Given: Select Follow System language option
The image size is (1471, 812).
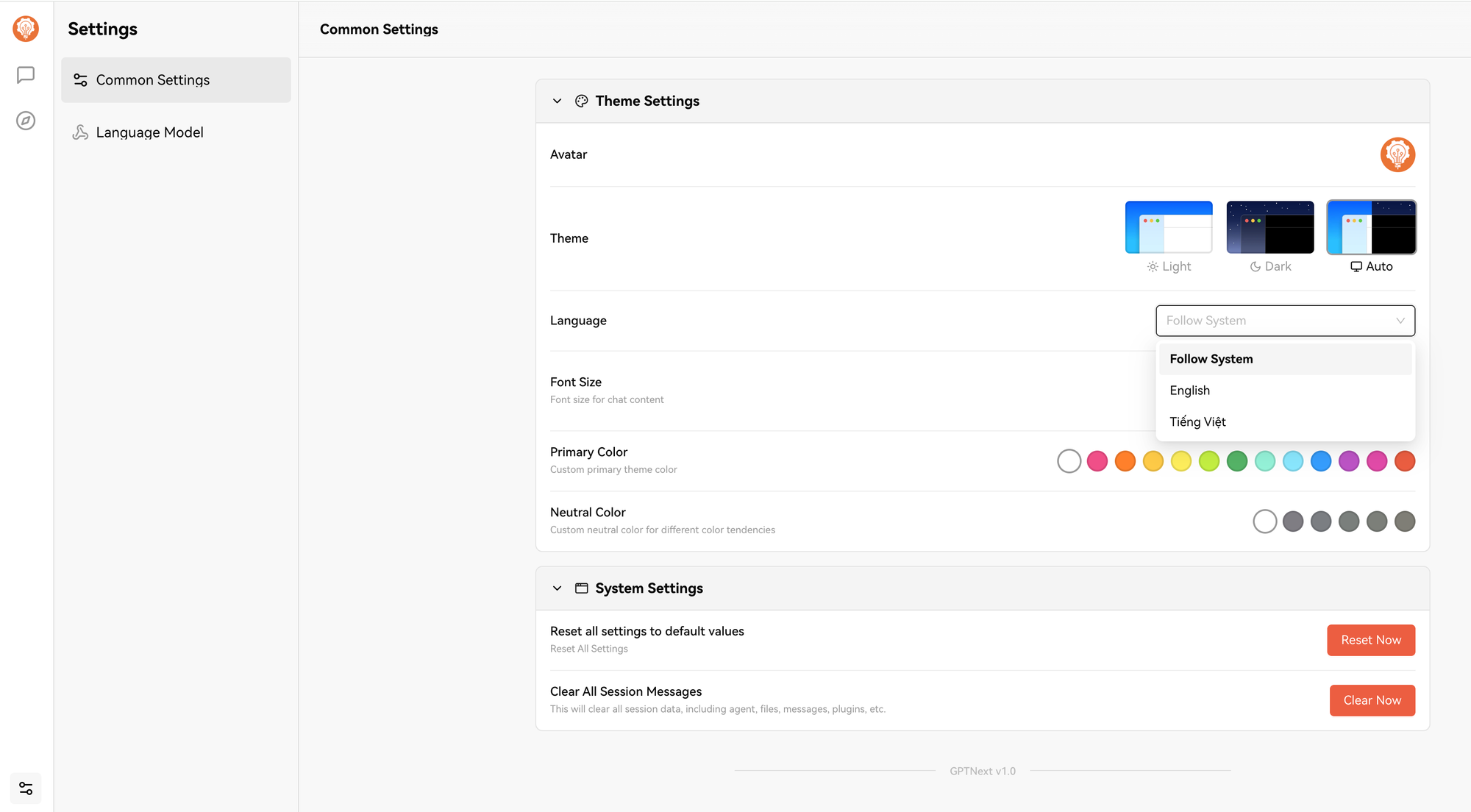Looking at the screenshot, I should click(1285, 359).
